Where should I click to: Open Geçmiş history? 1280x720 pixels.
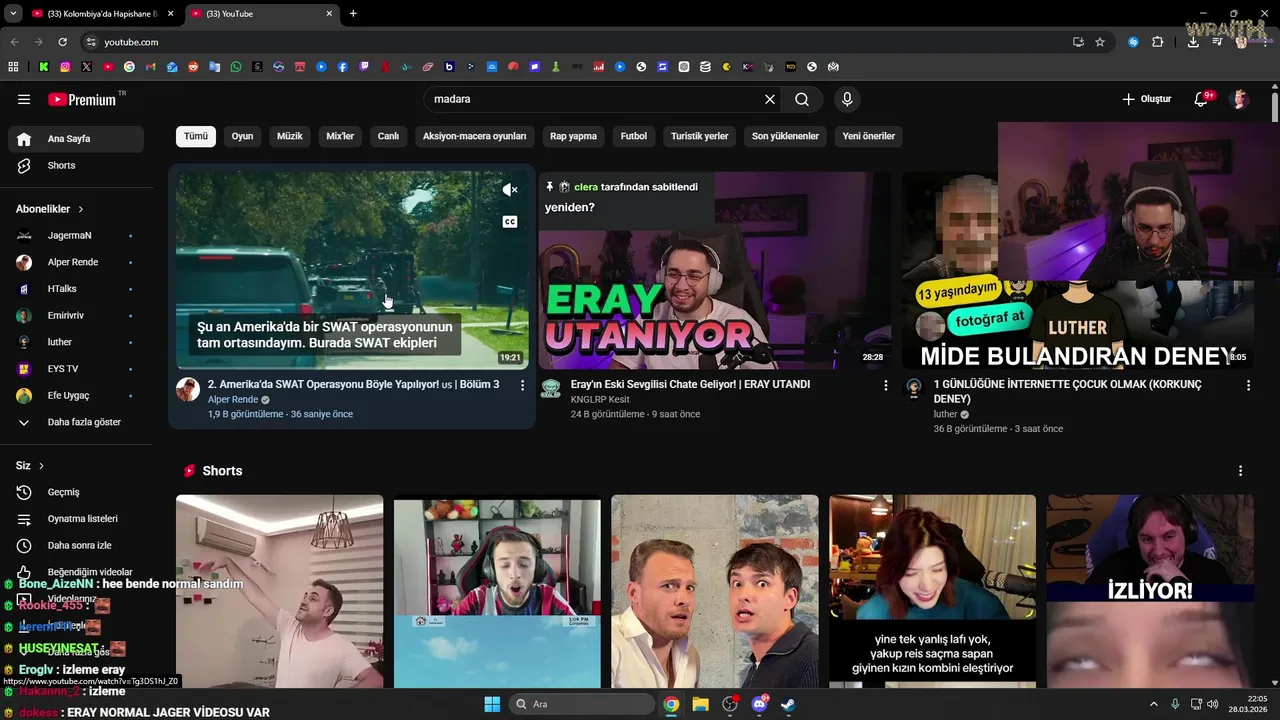pyautogui.click(x=76, y=492)
